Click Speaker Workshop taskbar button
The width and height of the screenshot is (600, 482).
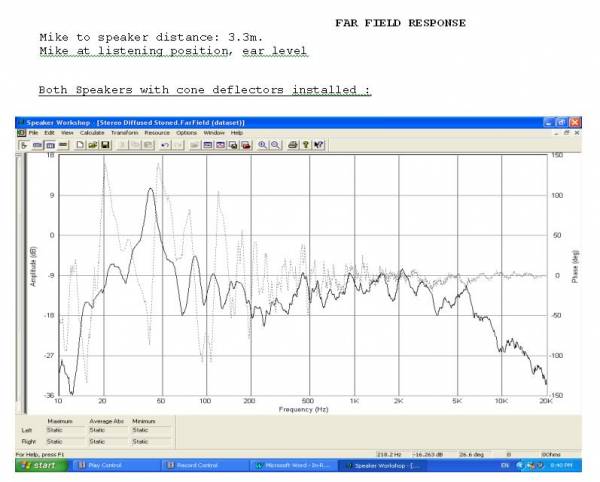click(x=383, y=466)
